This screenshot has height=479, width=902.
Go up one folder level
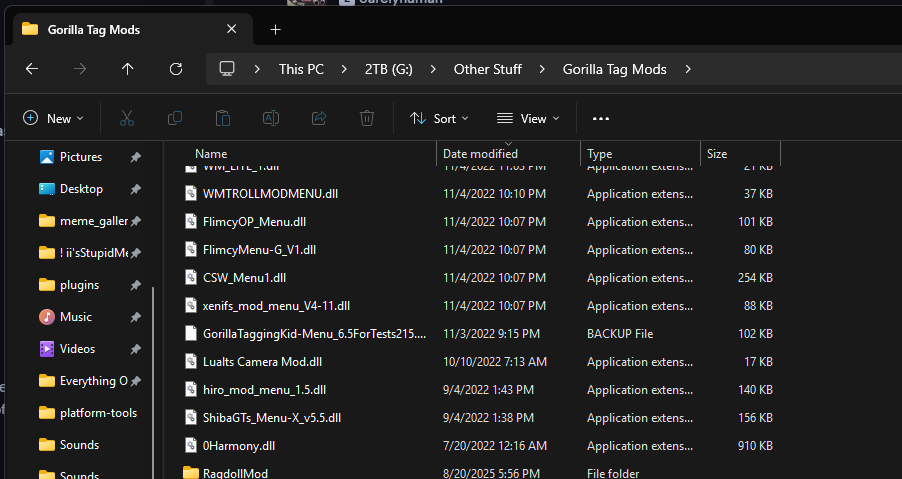[x=127, y=69]
